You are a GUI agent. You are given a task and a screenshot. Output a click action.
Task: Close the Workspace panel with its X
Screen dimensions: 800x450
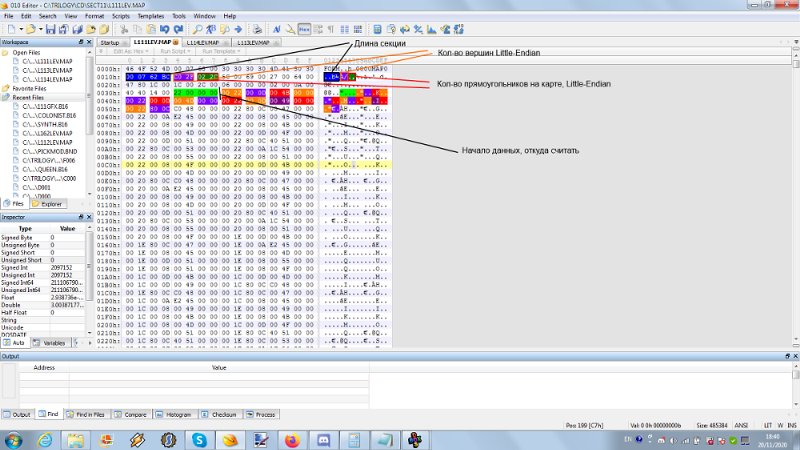[89, 42]
